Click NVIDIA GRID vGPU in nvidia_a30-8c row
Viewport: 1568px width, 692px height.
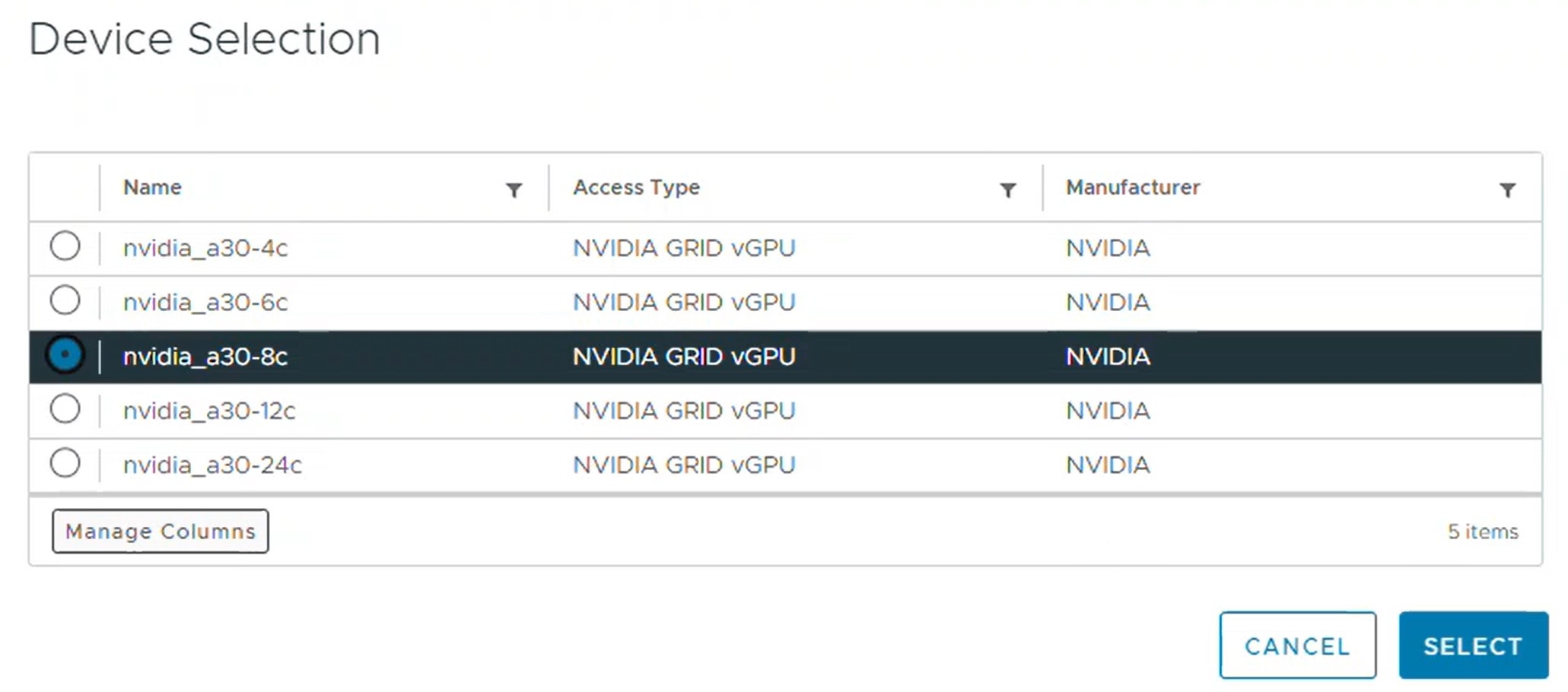pyautogui.click(x=684, y=357)
